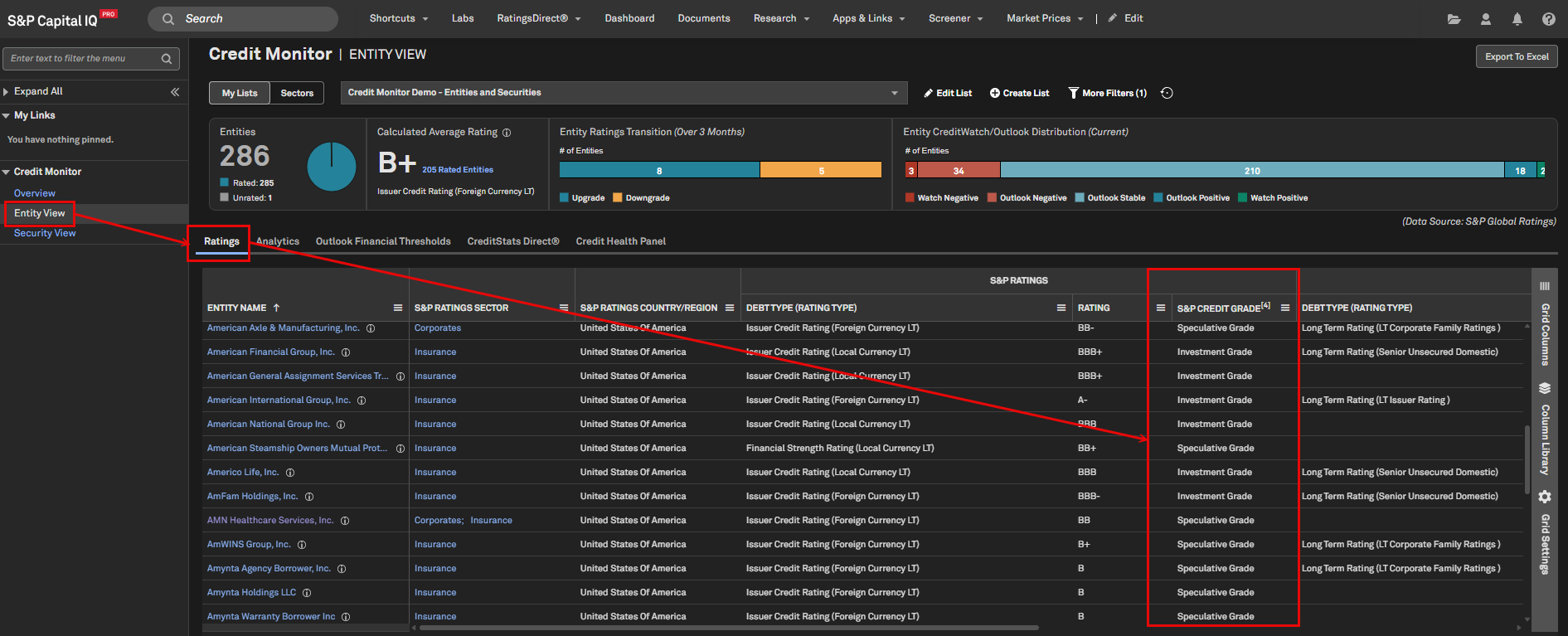The height and width of the screenshot is (636, 1568).
Task: Open the user profile icon
Action: pyautogui.click(x=1485, y=19)
